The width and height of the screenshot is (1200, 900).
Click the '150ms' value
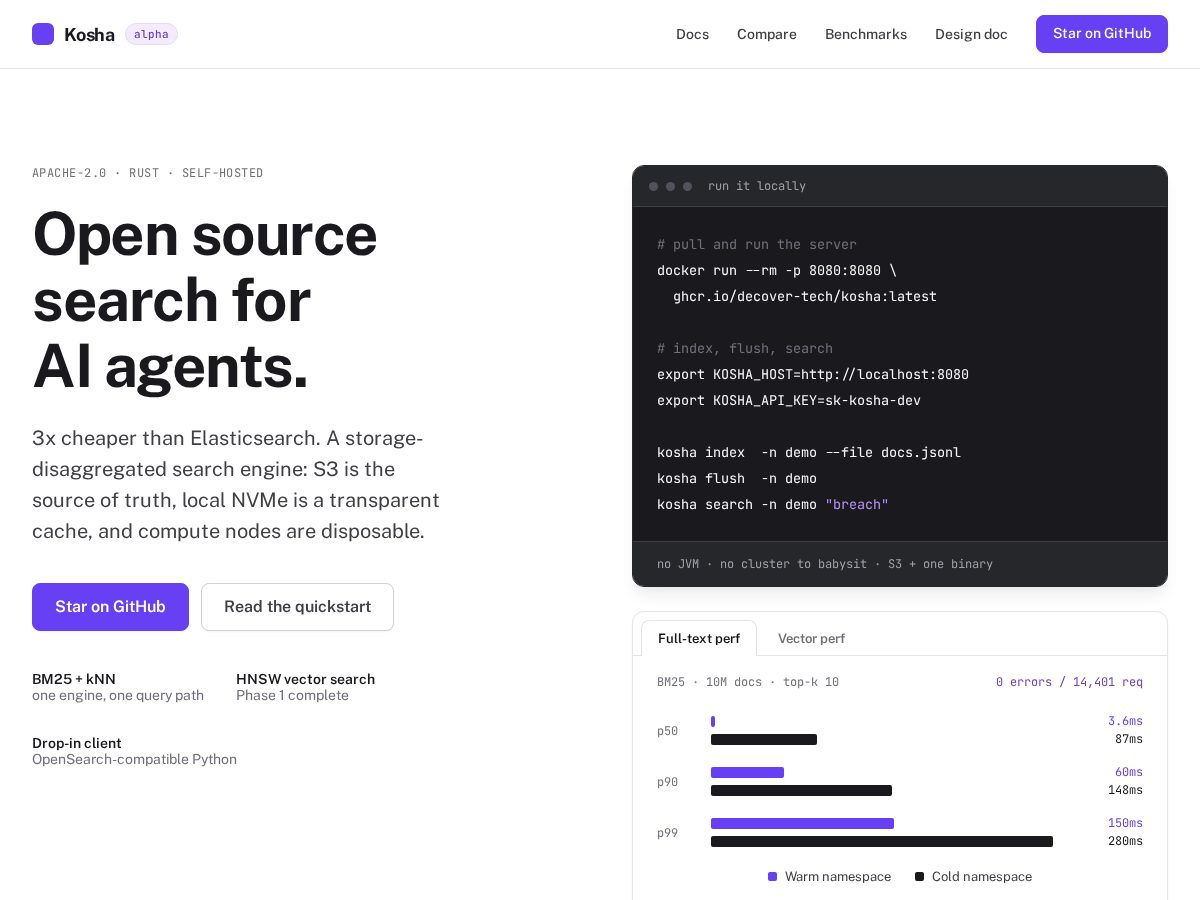[x=1125, y=823]
